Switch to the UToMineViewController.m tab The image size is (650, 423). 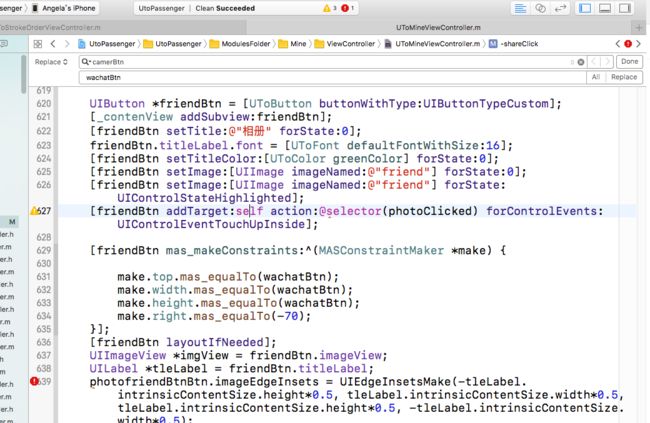point(438,28)
